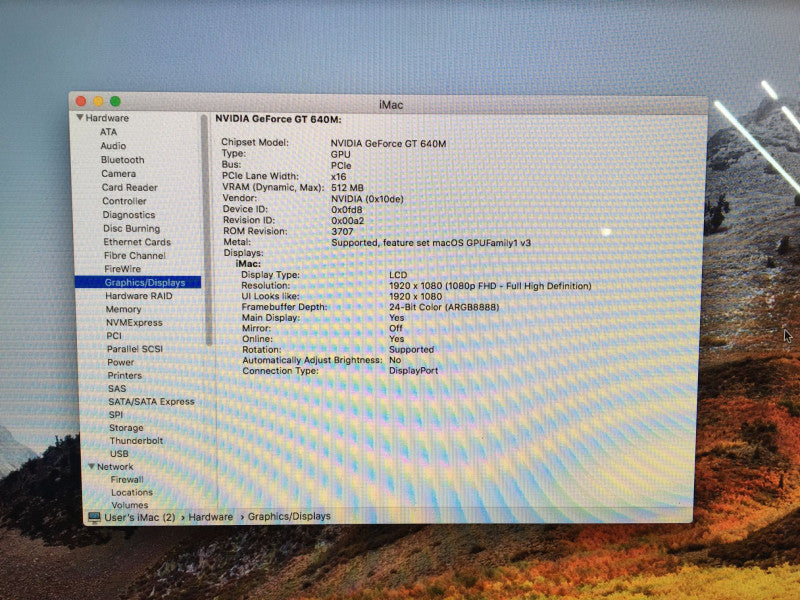
Task: Click the red close window button
Action: pyautogui.click(x=81, y=101)
